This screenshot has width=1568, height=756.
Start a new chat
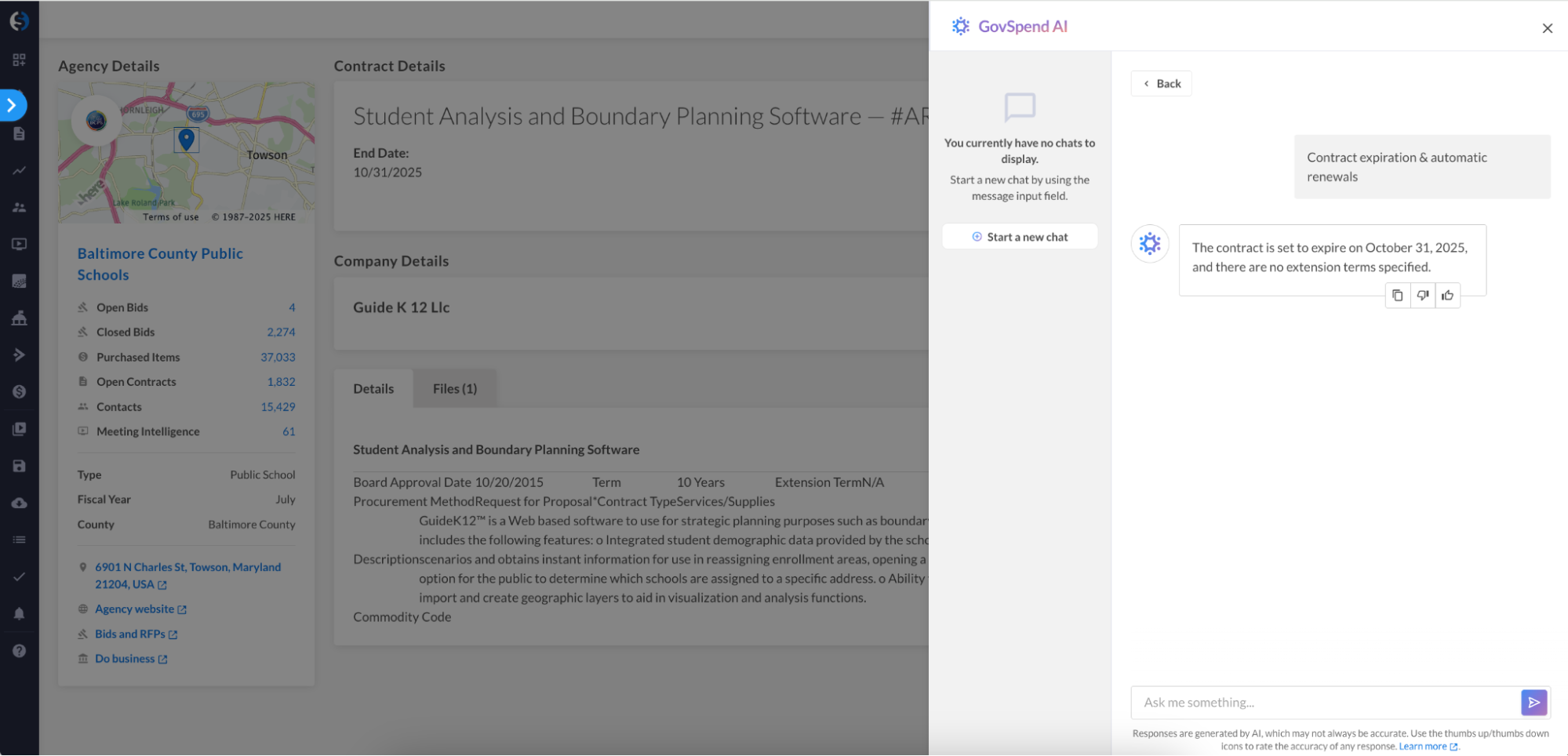1020,237
